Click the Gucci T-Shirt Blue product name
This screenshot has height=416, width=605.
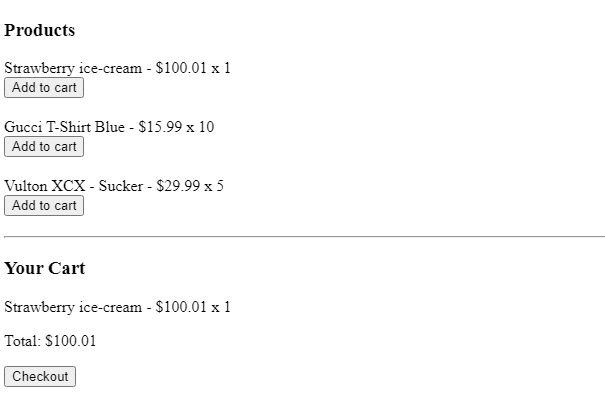[x=64, y=127]
